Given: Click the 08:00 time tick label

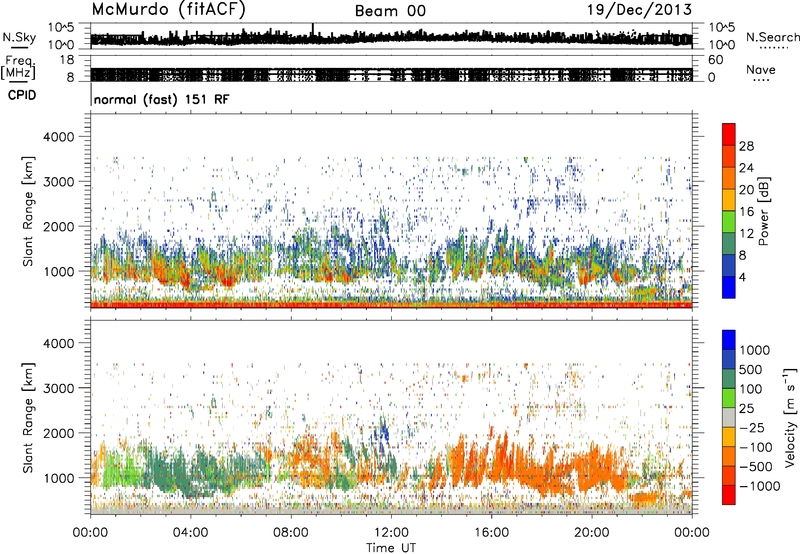Looking at the screenshot, I should coord(291,533).
